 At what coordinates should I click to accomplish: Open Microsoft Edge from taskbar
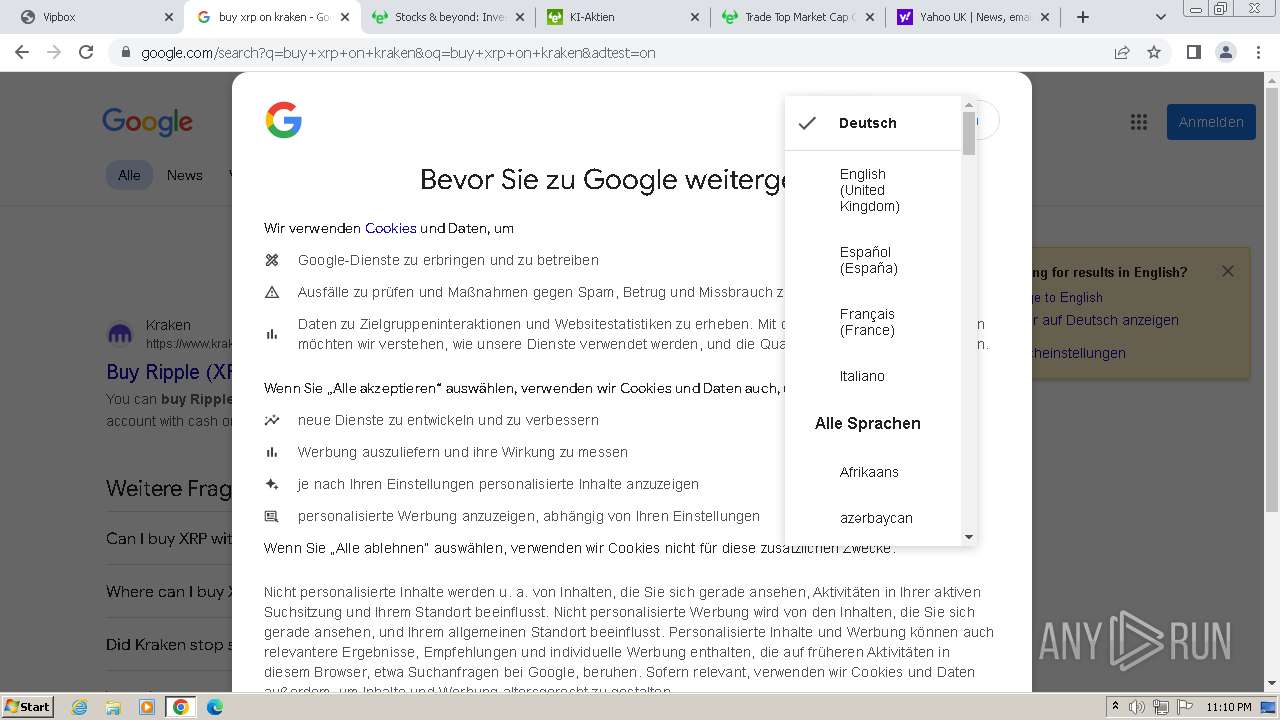coord(214,707)
